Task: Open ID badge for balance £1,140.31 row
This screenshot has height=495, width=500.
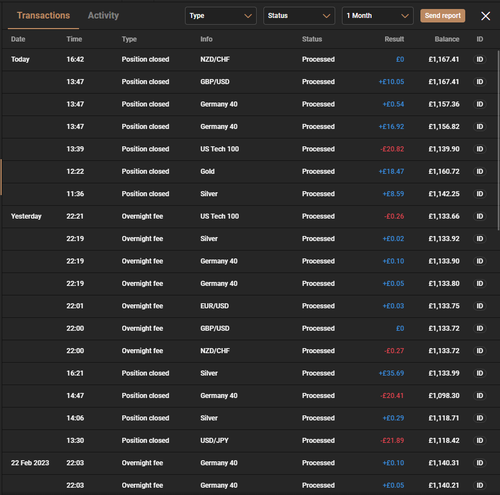Action: click(x=480, y=463)
